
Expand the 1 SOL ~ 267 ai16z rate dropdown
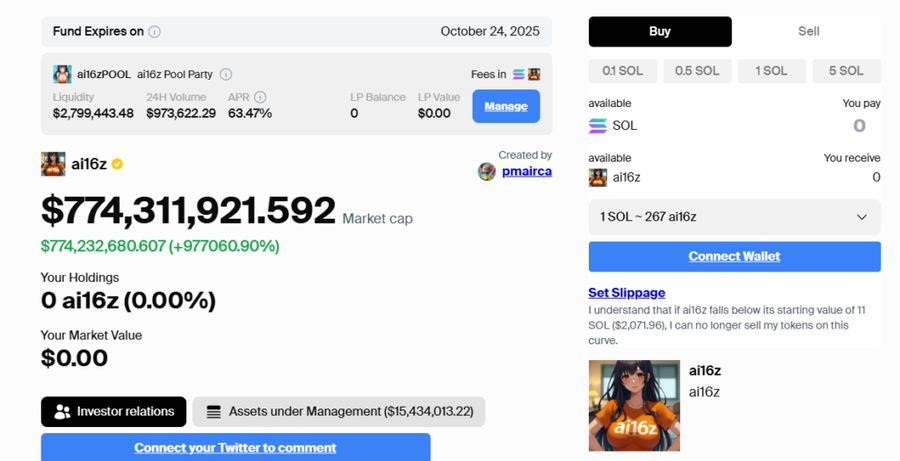coord(734,217)
